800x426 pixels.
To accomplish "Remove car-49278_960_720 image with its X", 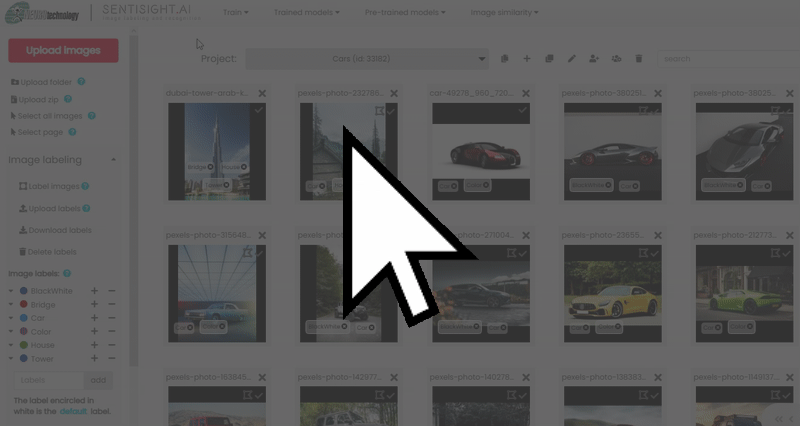I will coord(526,93).
